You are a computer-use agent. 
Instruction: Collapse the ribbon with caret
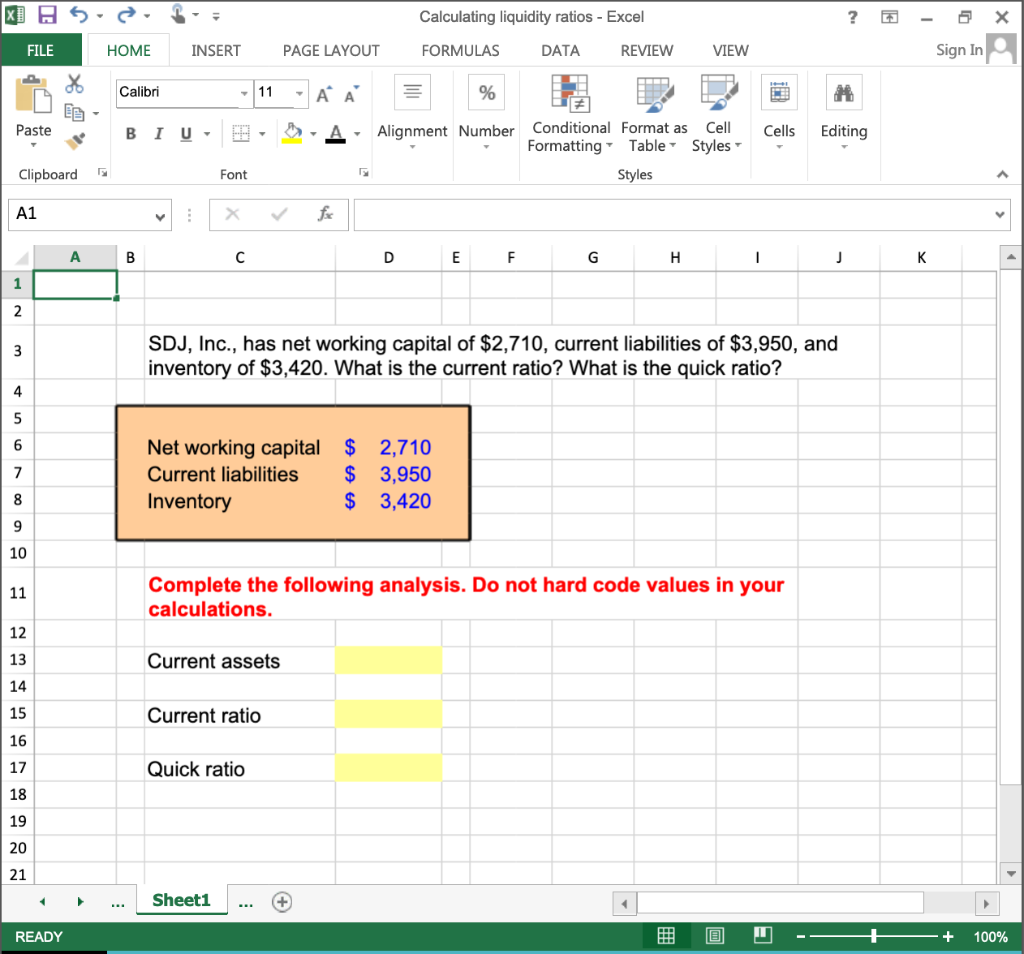pyautogui.click(x=1002, y=174)
